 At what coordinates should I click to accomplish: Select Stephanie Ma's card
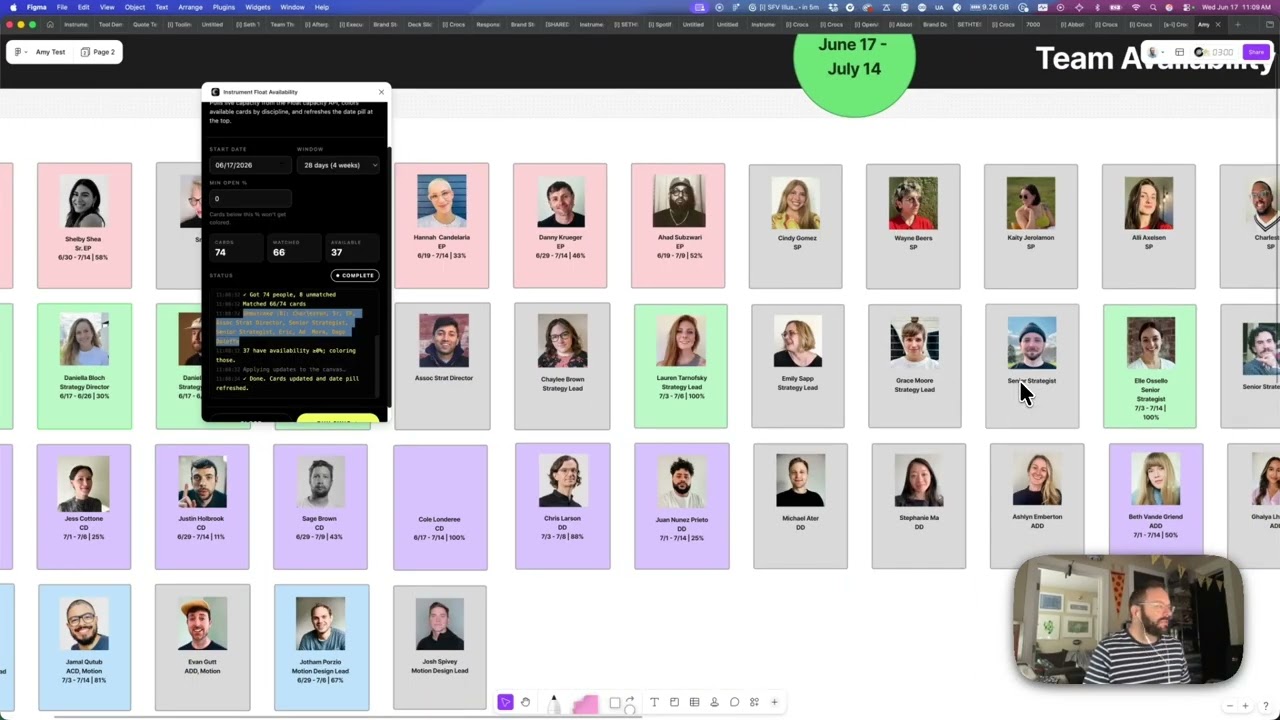[919, 507]
